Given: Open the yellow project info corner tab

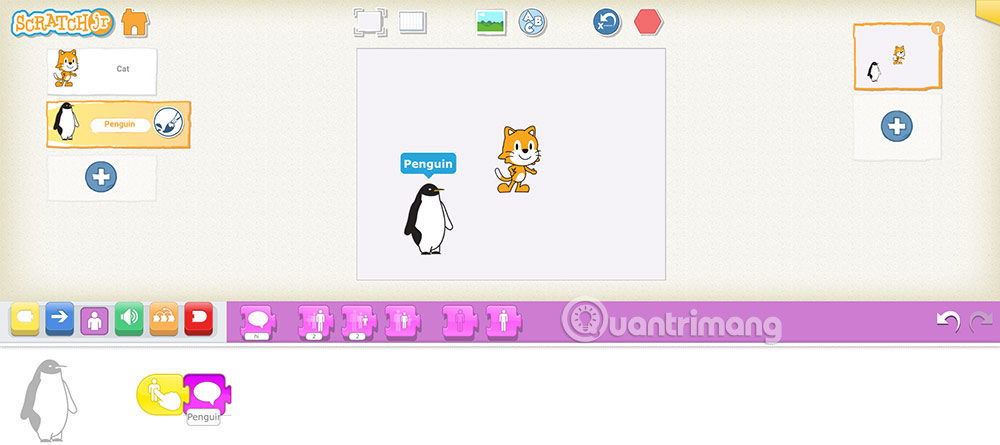Looking at the screenshot, I should pos(987,11).
